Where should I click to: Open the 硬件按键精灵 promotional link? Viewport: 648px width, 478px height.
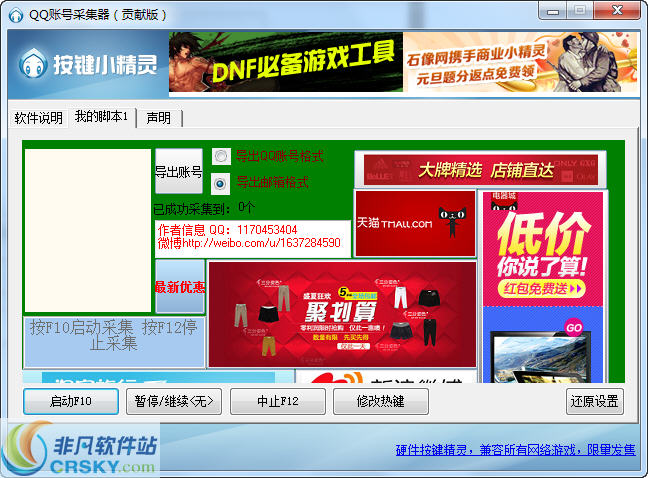515,450
